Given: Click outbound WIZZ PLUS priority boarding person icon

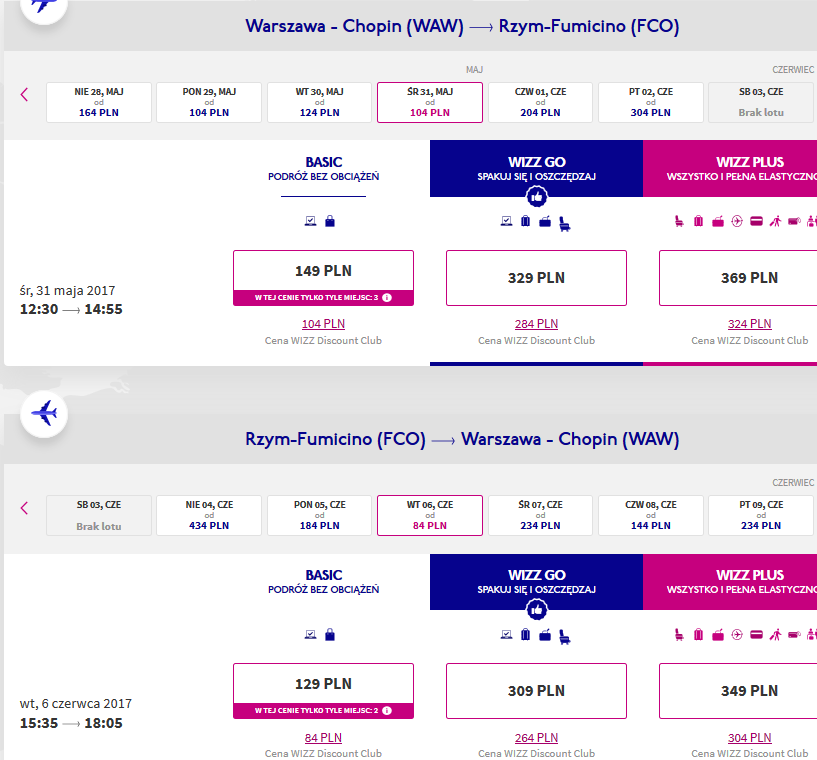Looking at the screenshot, I should coord(775,221).
